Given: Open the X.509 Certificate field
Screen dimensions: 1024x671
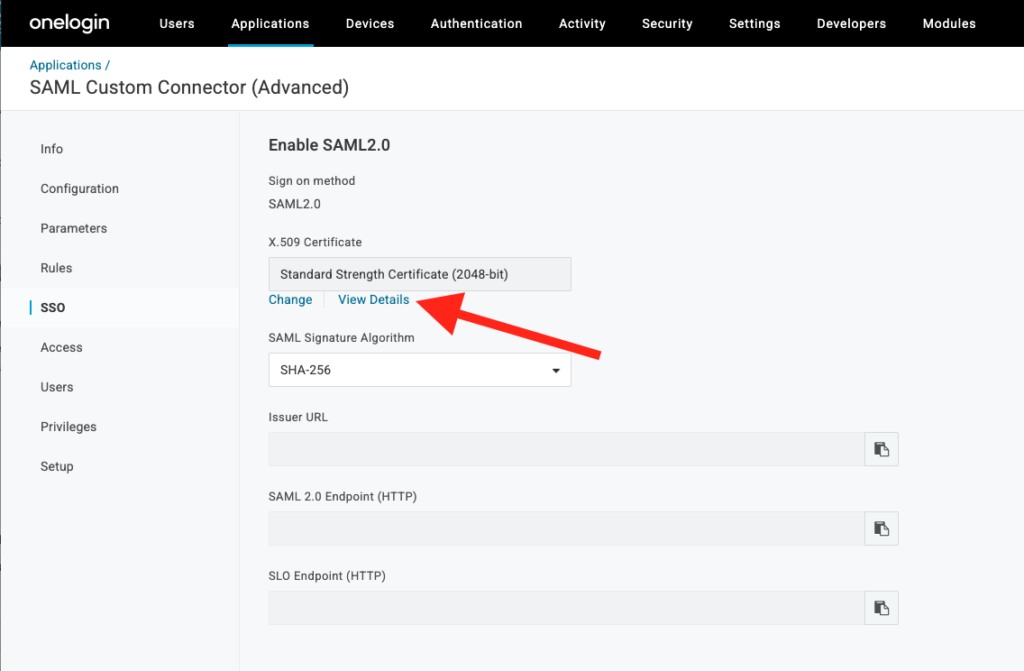Looking at the screenshot, I should 419,273.
